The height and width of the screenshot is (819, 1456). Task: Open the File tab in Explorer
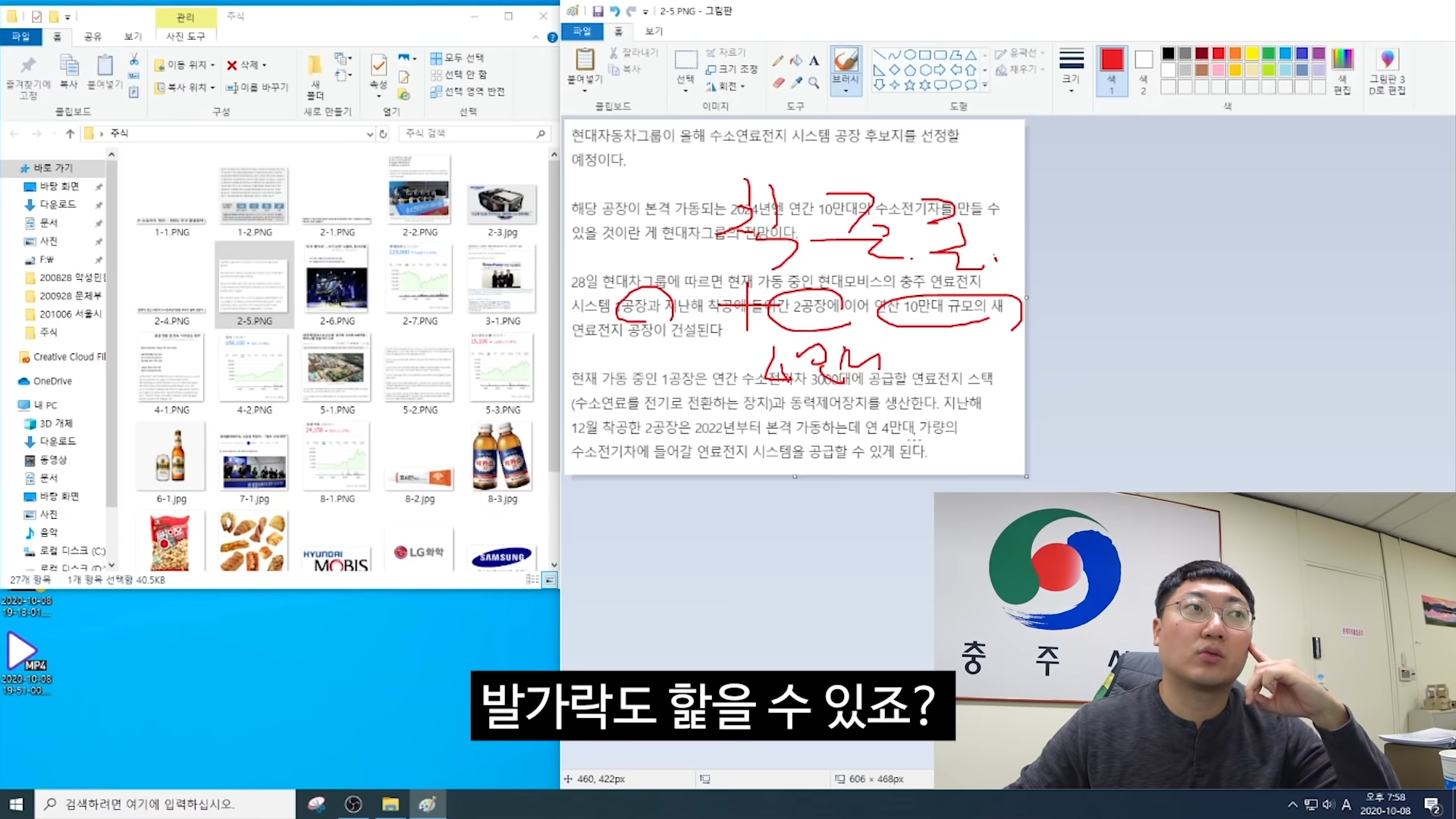[x=20, y=36]
